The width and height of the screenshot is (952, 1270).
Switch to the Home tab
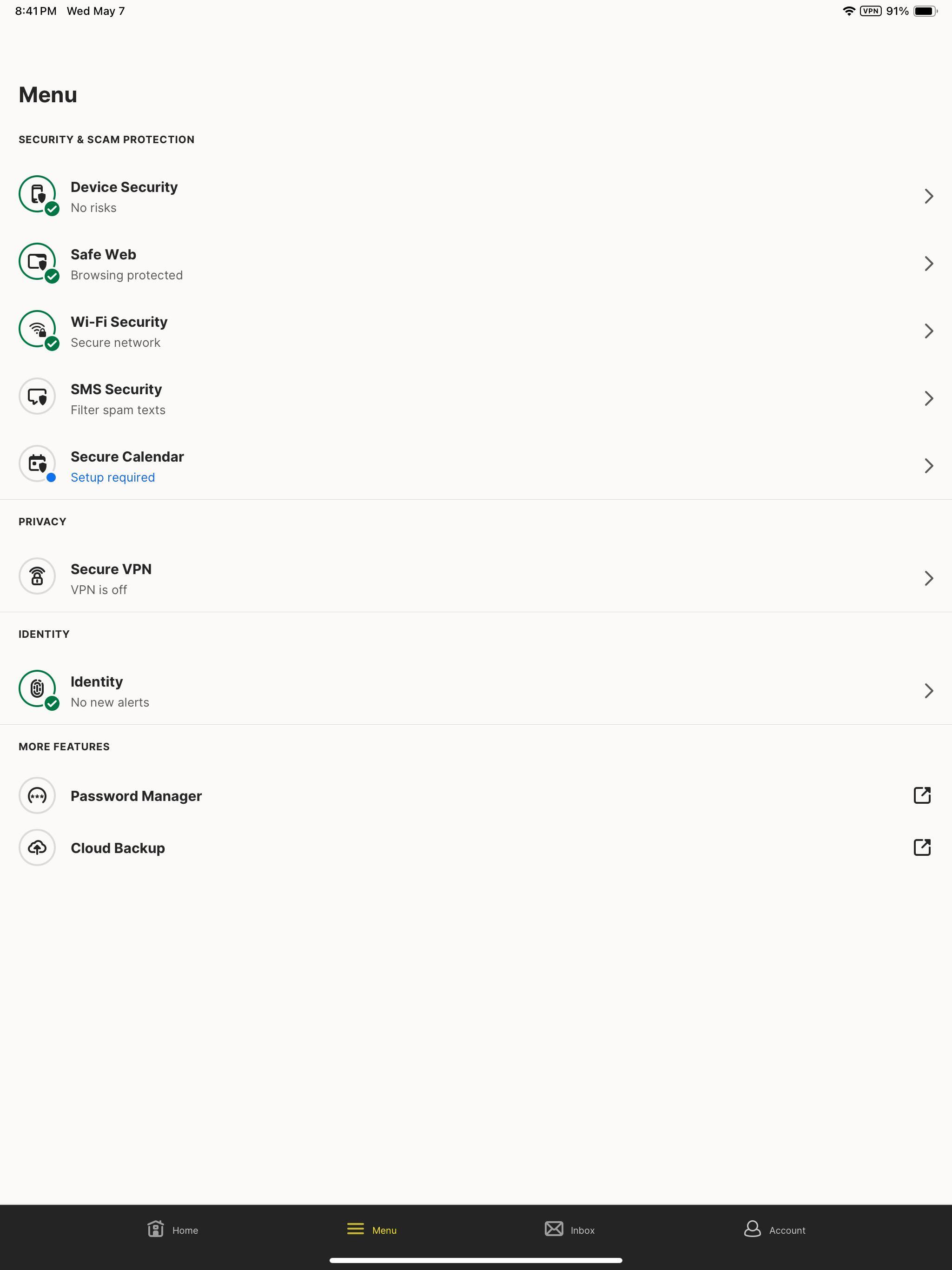tap(173, 1230)
